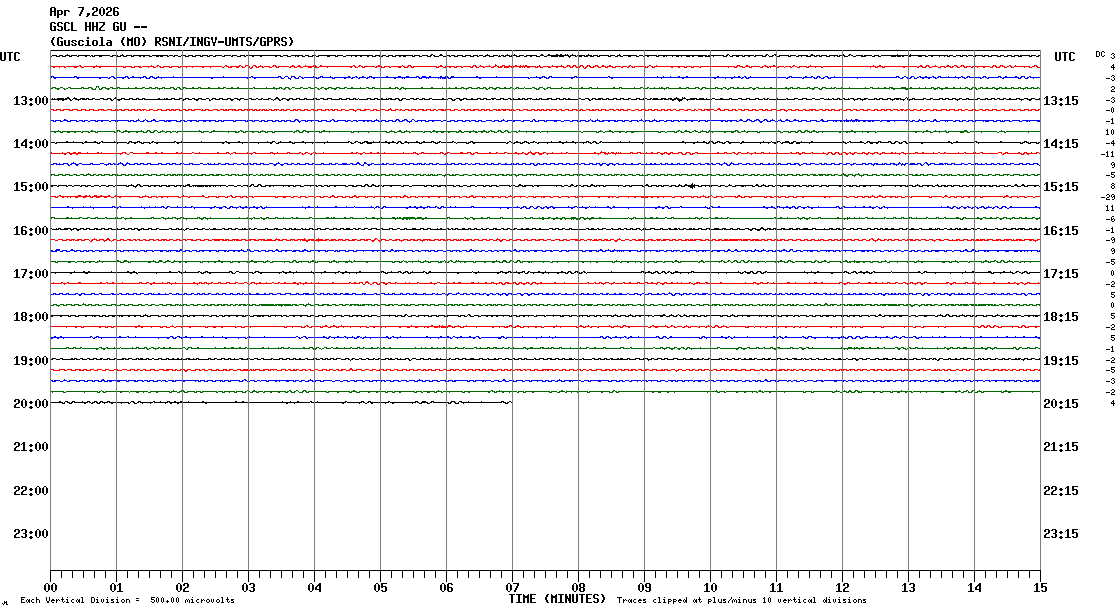Click the date header 'Apr 7,2026'
This screenshot has height=614, width=1120.
[x=84, y=12]
